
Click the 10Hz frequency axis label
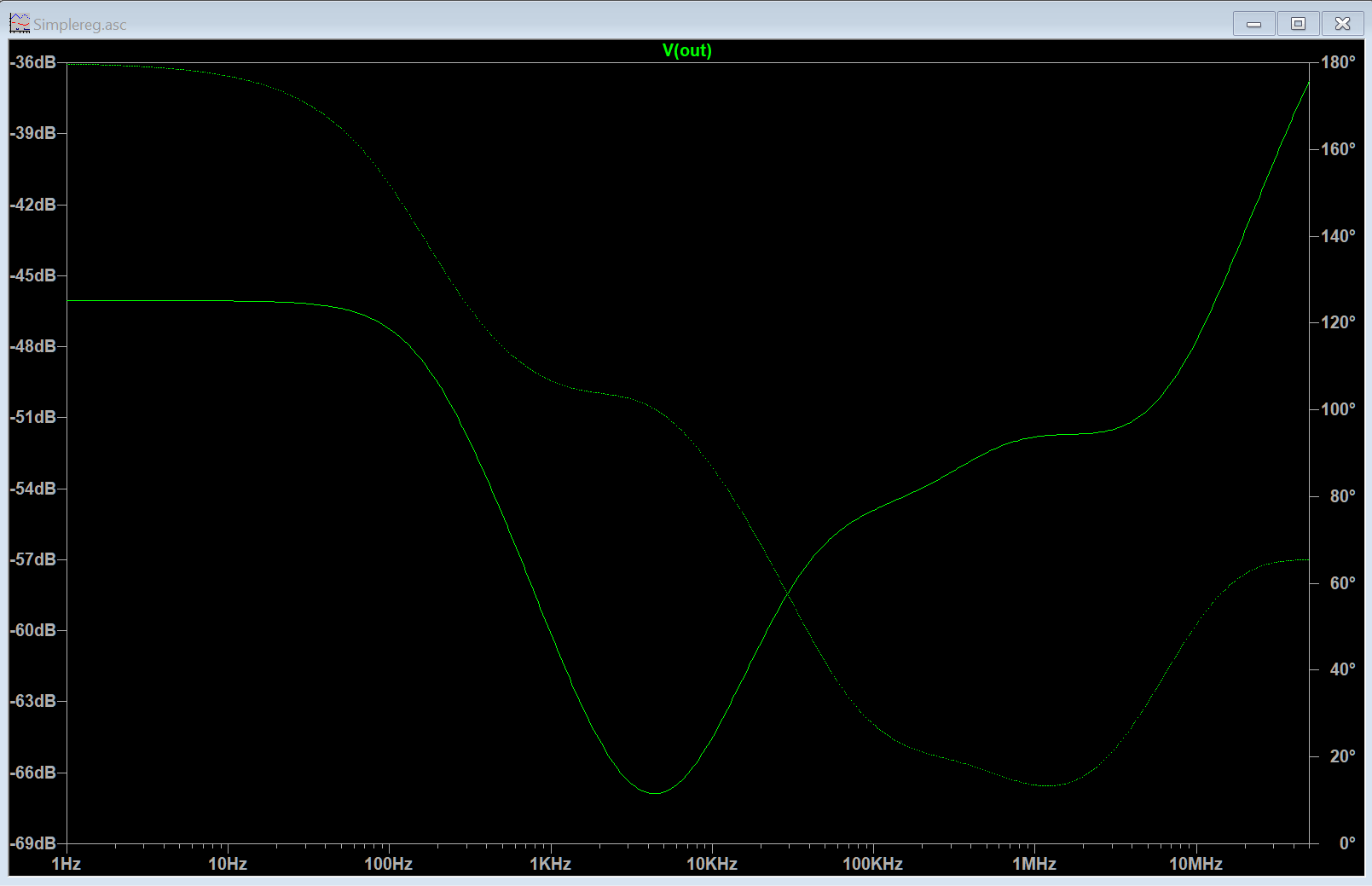228,864
